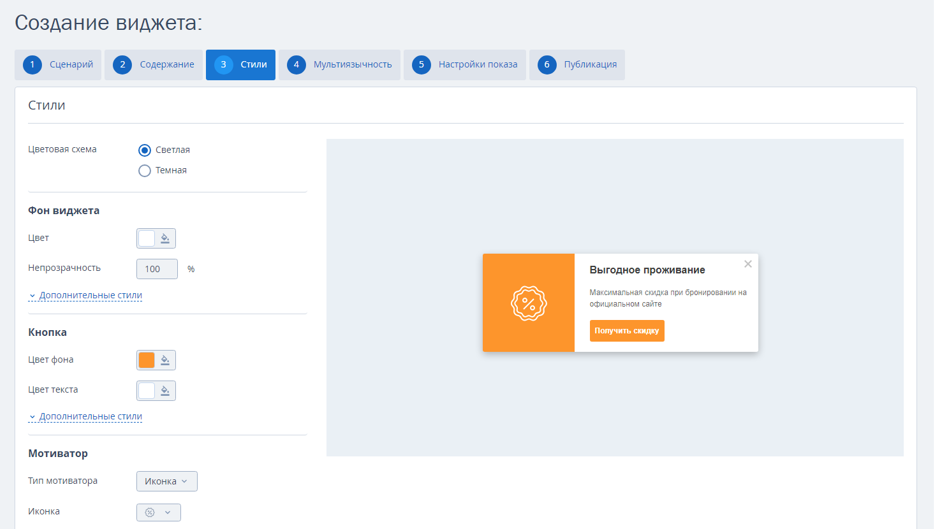Click the orange button background color swatch
934x529 pixels.
[x=147, y=360]
